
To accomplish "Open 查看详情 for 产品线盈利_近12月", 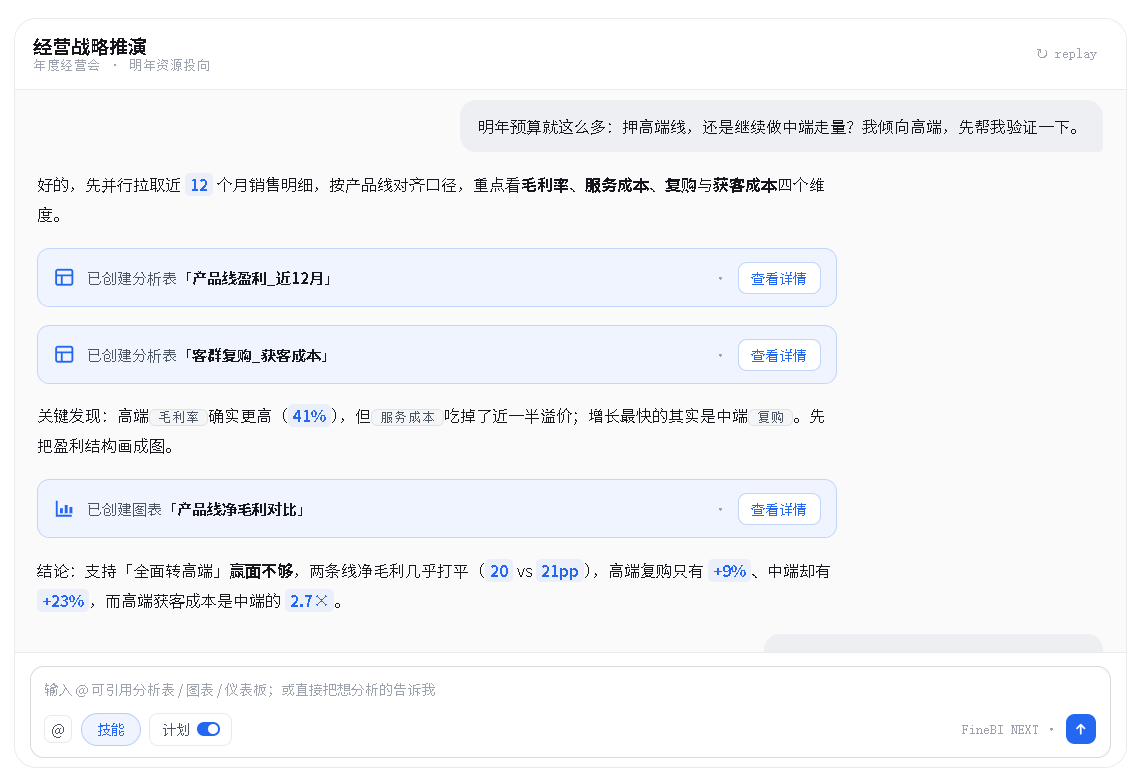I will click(x=779, y=279).
